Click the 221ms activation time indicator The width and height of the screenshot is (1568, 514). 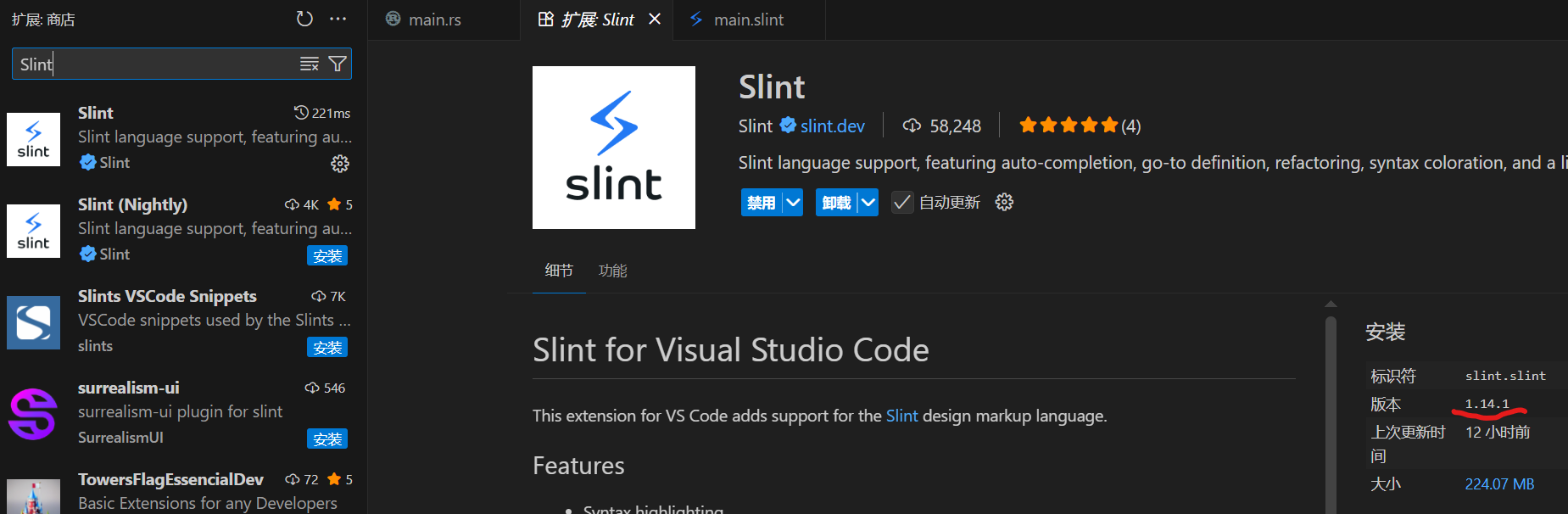pyautogui.click(x=322, y=113)
